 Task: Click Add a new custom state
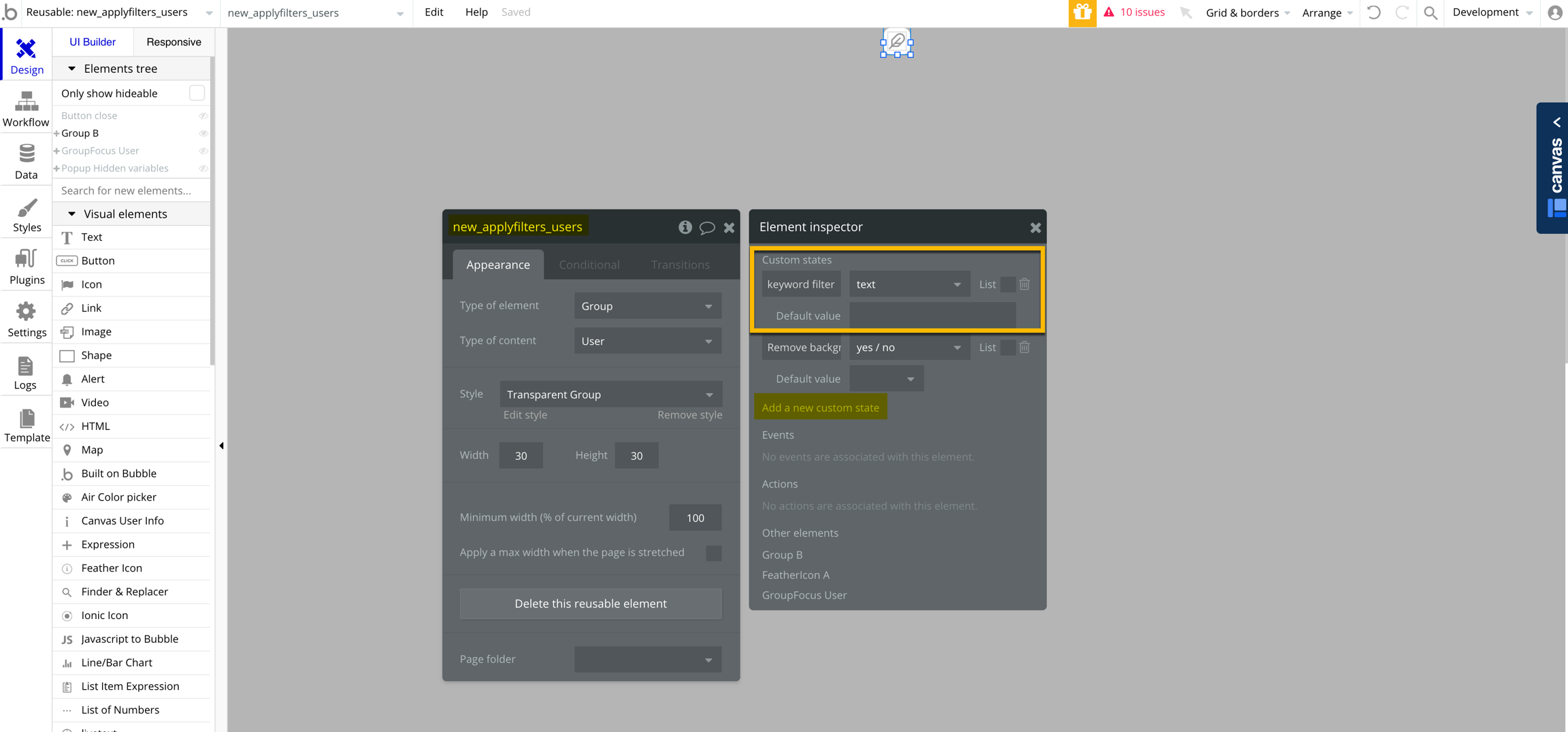[820, 407]
